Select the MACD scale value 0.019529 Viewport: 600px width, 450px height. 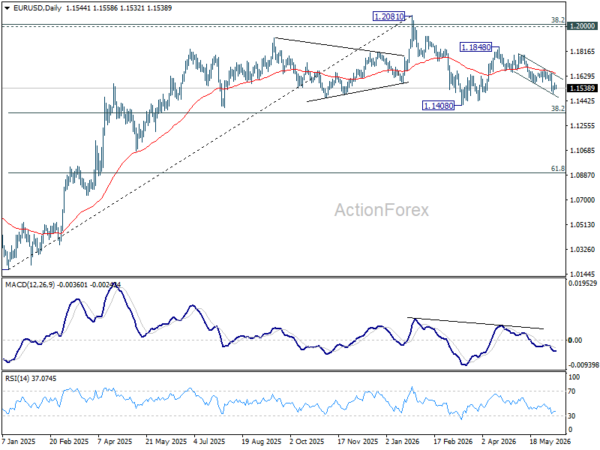pos(584,283)
